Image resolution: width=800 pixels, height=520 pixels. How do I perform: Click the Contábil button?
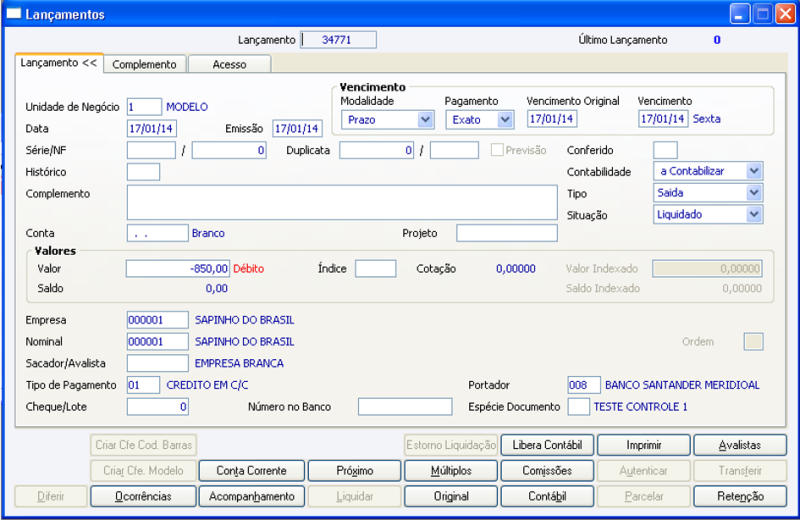tap(547, 496)
